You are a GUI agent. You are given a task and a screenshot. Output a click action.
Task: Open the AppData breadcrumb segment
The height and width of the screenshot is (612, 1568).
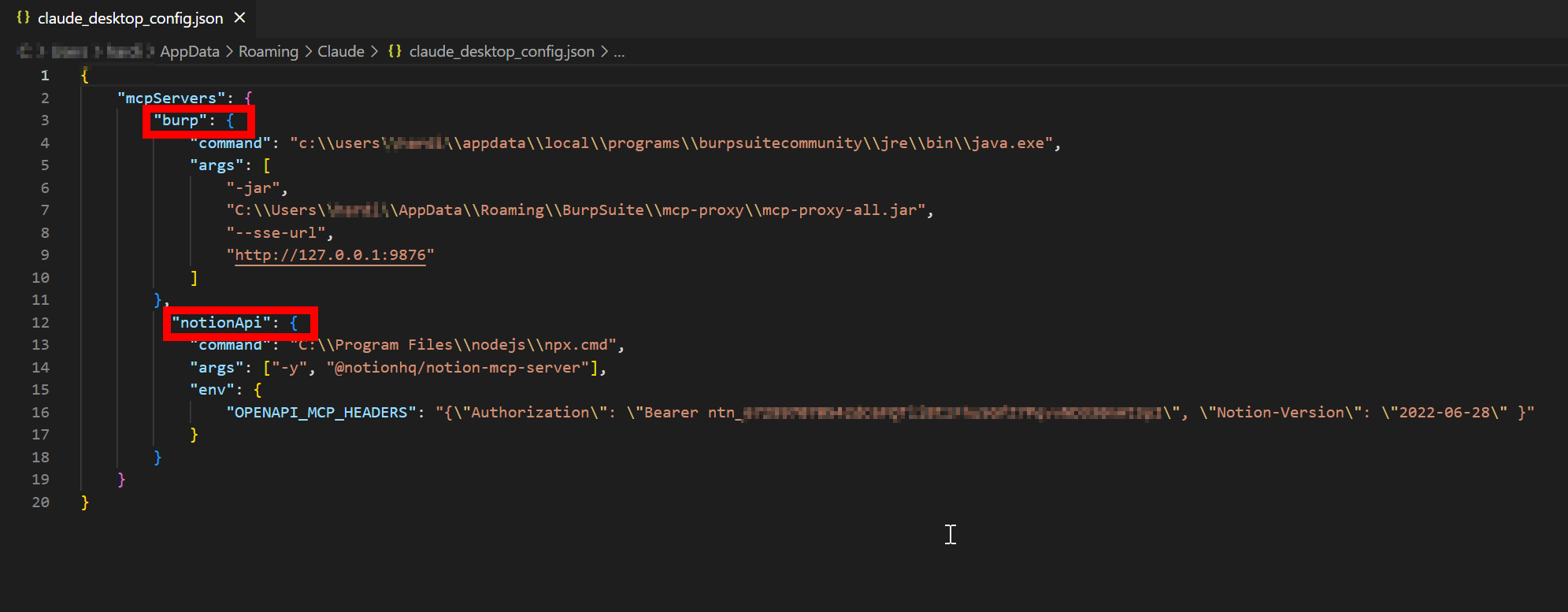point(190,51)
